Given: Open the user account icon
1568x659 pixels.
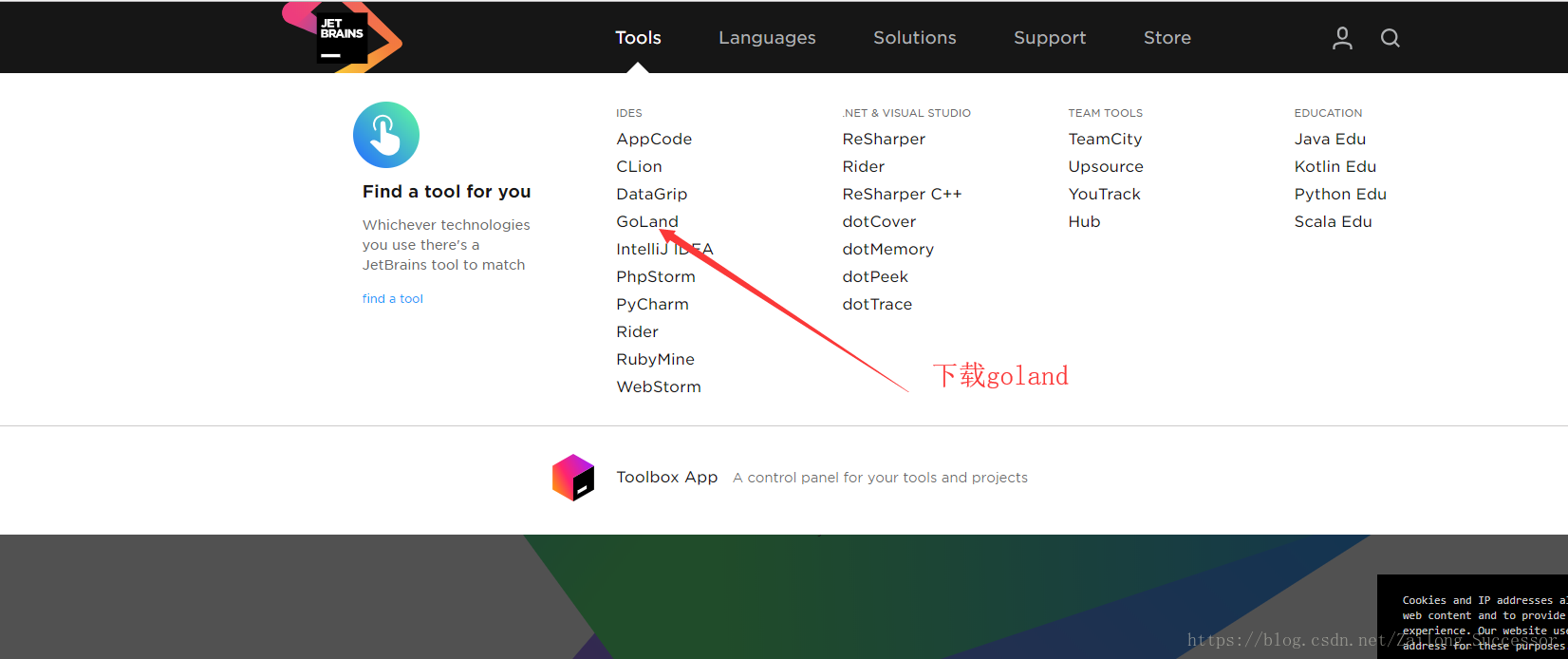Looking at the screenshot, I should click(x=1342, y=38).
